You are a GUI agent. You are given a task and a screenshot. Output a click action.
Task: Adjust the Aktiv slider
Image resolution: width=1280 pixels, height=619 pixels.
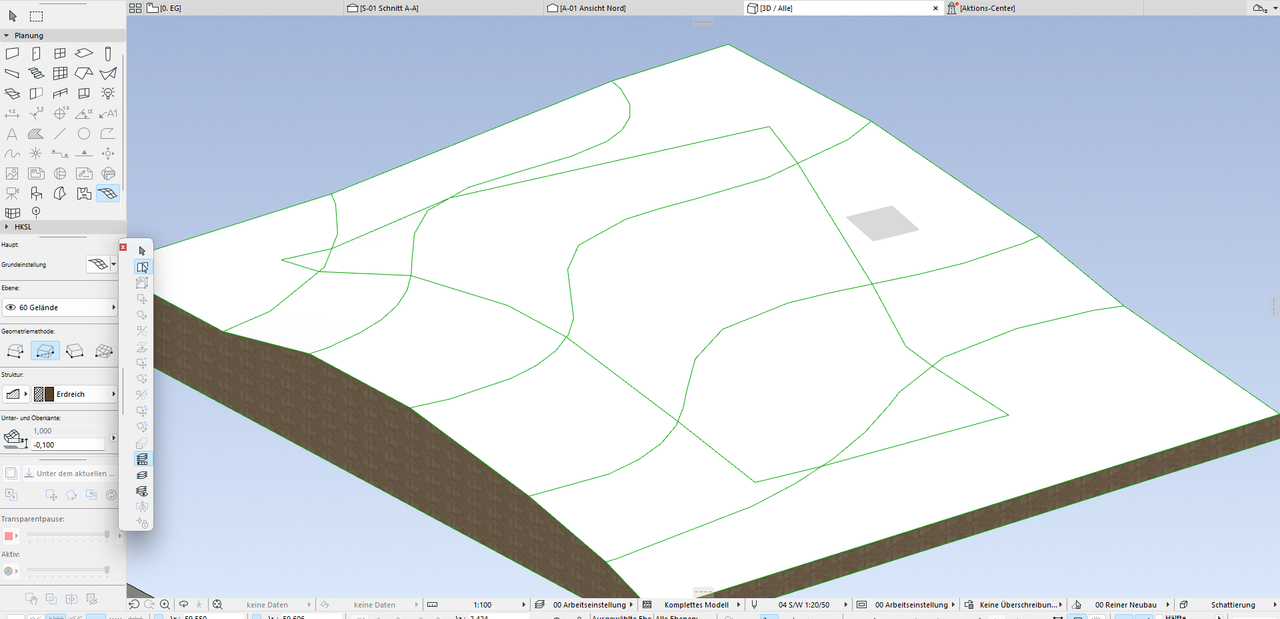[67, 570]
